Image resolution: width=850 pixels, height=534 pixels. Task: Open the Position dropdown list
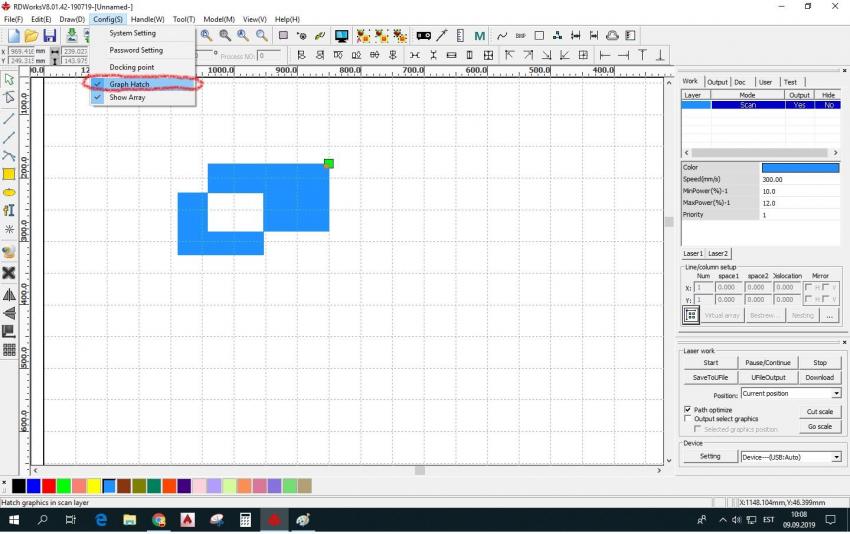pos(836,394)
